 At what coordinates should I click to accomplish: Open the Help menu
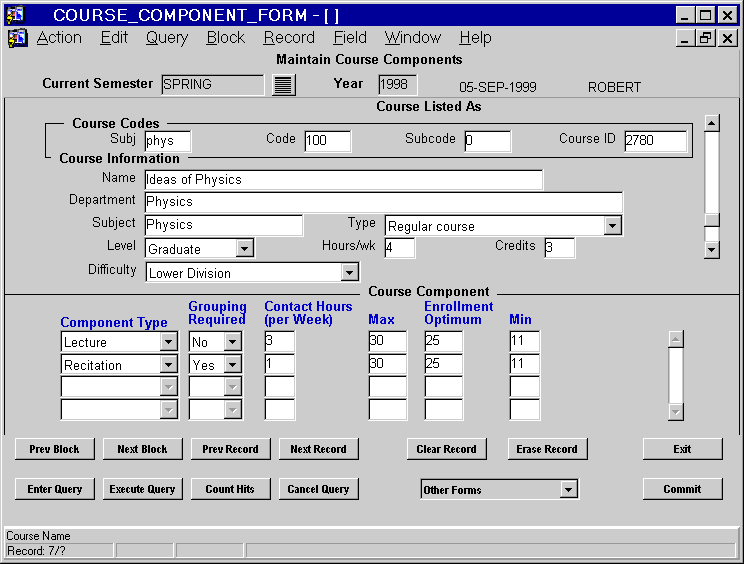(475, 37)
